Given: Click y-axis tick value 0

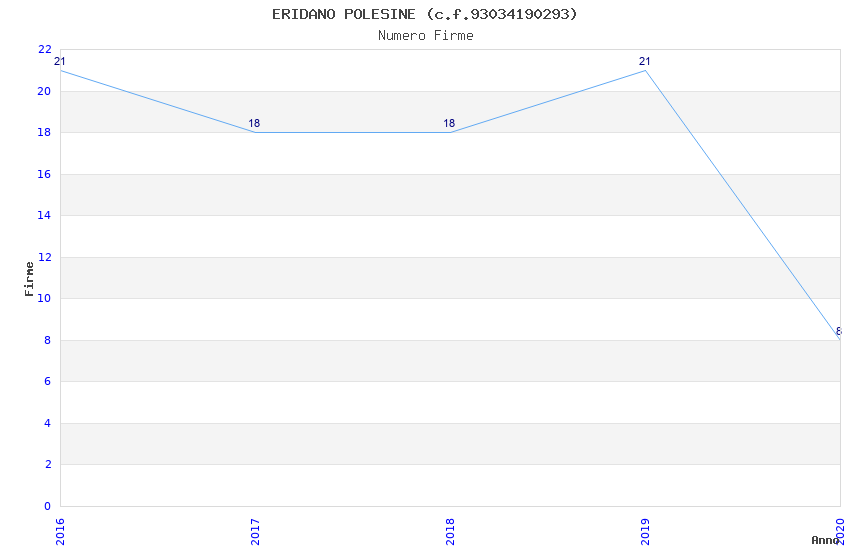Looking at the screenshot, I should (x=48, y=506).
